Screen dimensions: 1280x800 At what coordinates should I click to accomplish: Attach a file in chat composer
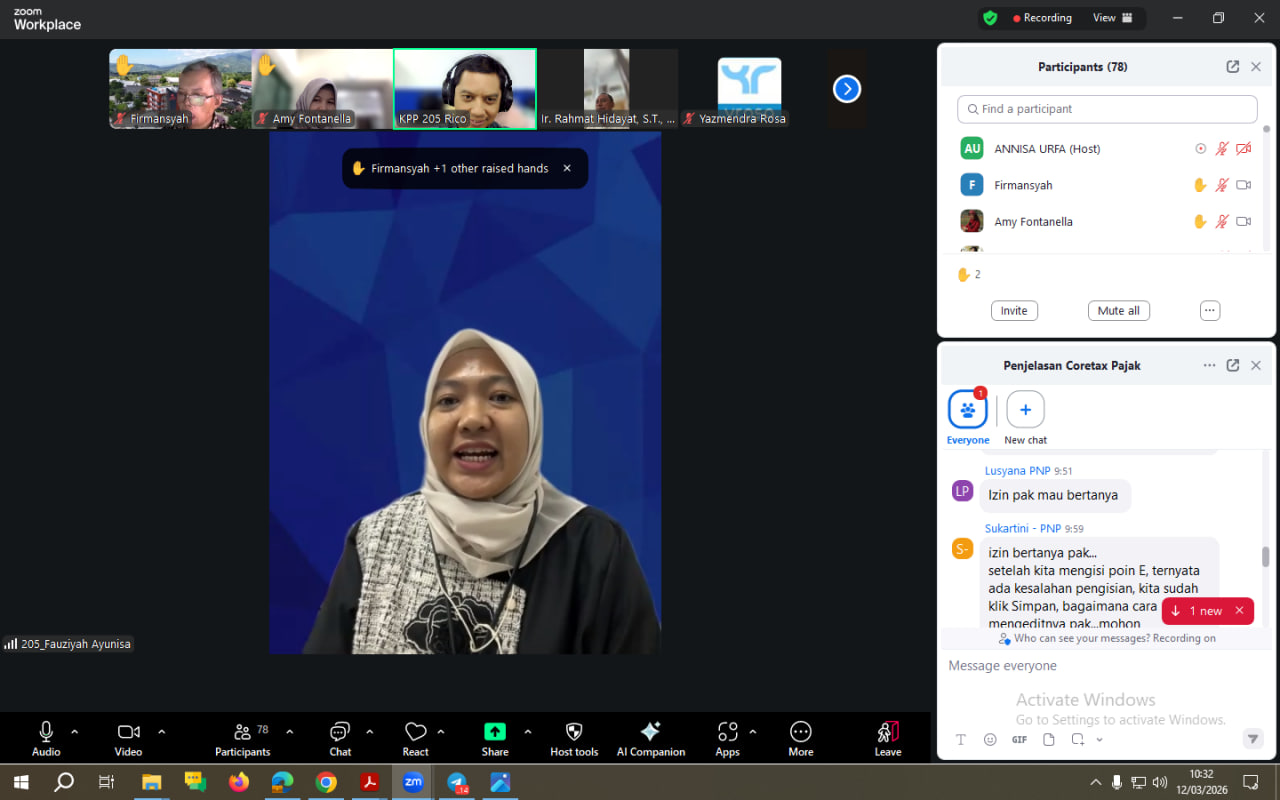click(x=1048, y=740)
